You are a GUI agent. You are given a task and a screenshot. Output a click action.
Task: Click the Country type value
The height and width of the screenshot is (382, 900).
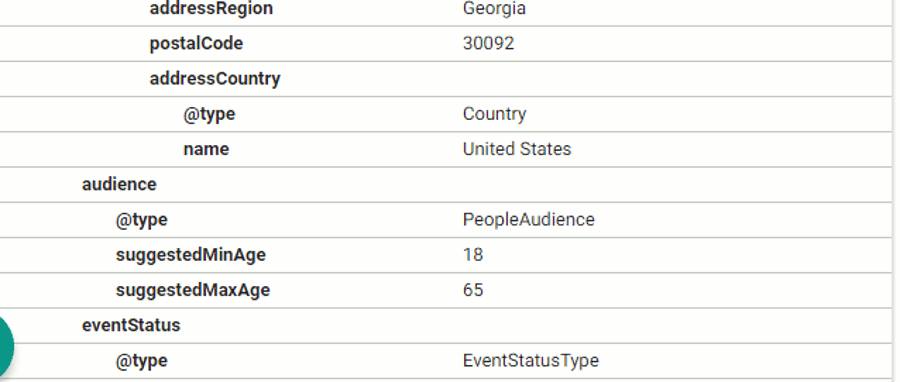[x=494, y=114]
